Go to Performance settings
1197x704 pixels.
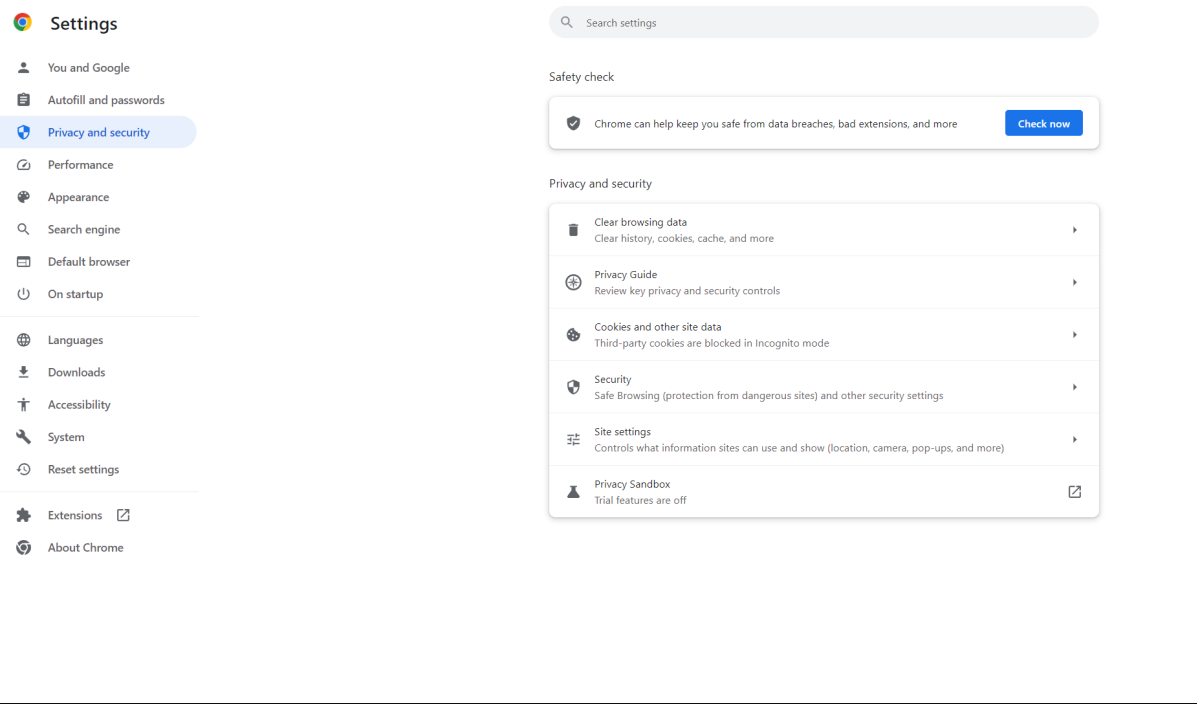(80, 165)
